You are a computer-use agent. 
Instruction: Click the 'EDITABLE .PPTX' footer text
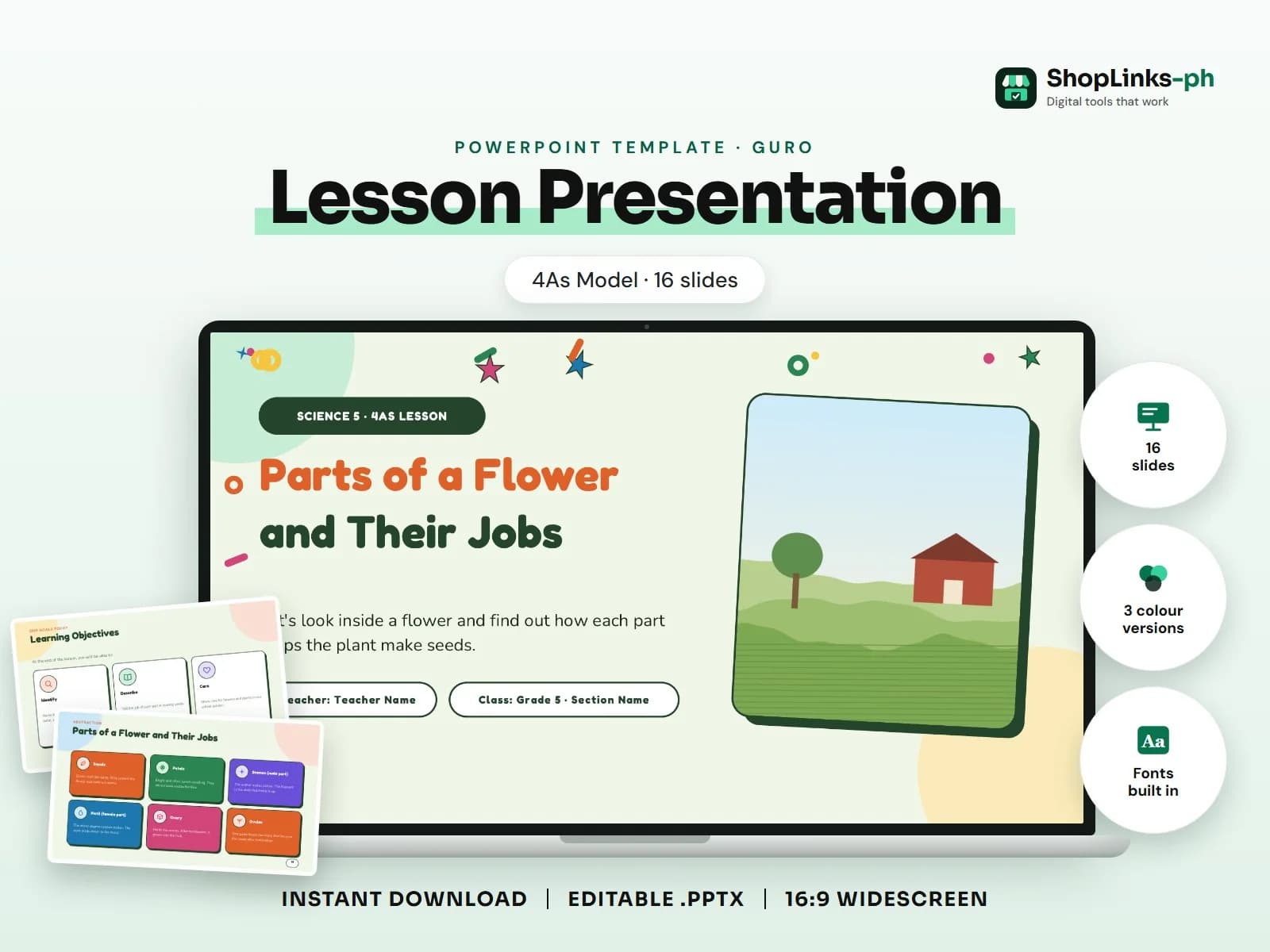(x=656, y=899)
